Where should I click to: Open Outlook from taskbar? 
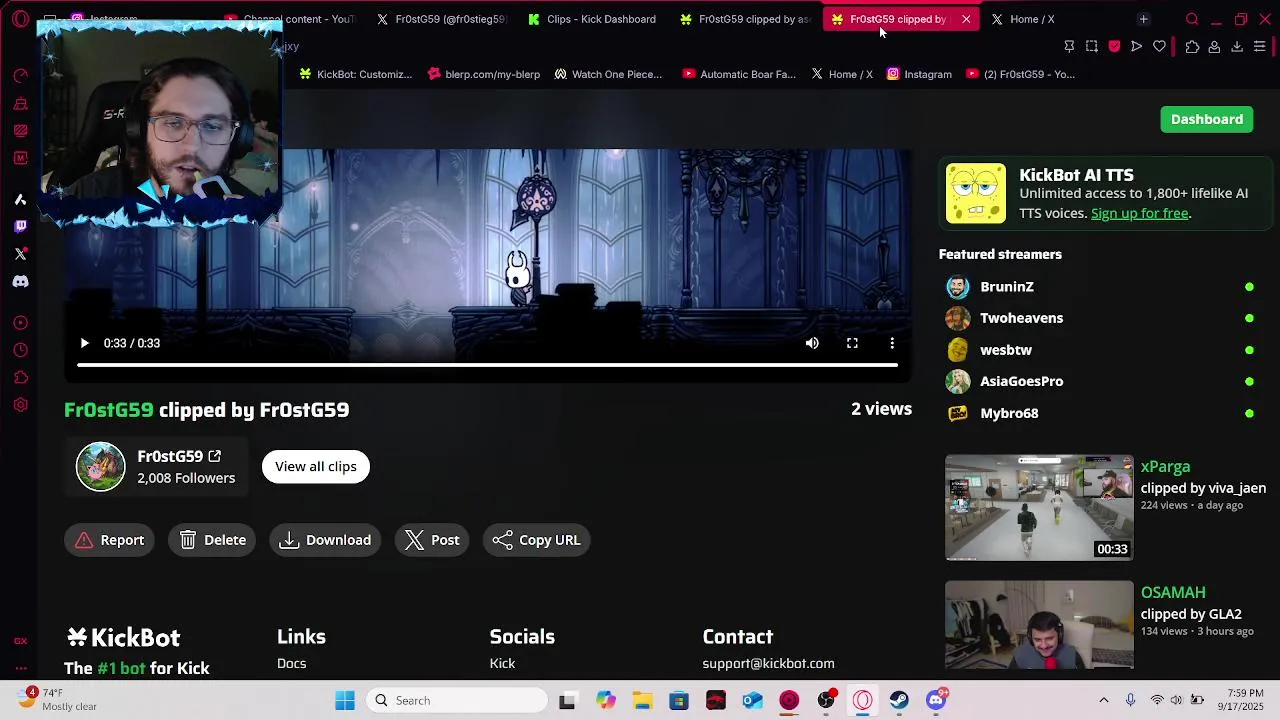752,701
